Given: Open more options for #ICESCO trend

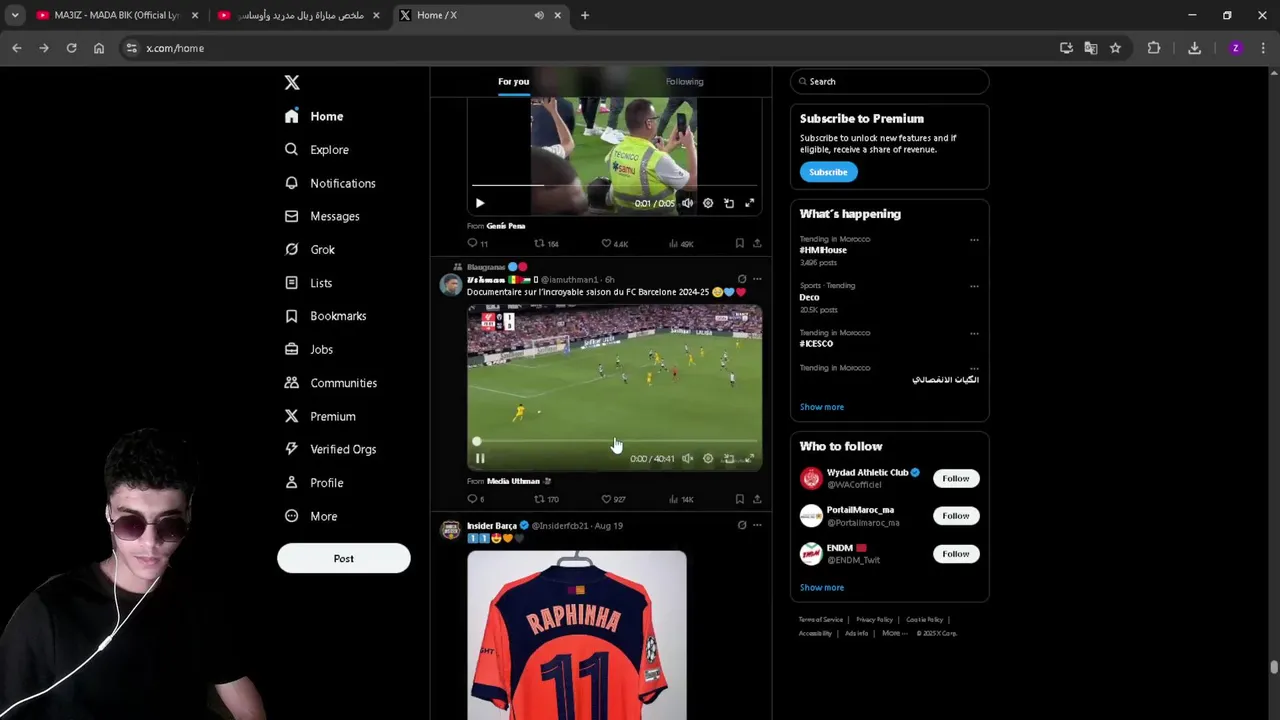Looking at the screenshot, I should coord(974,333).
